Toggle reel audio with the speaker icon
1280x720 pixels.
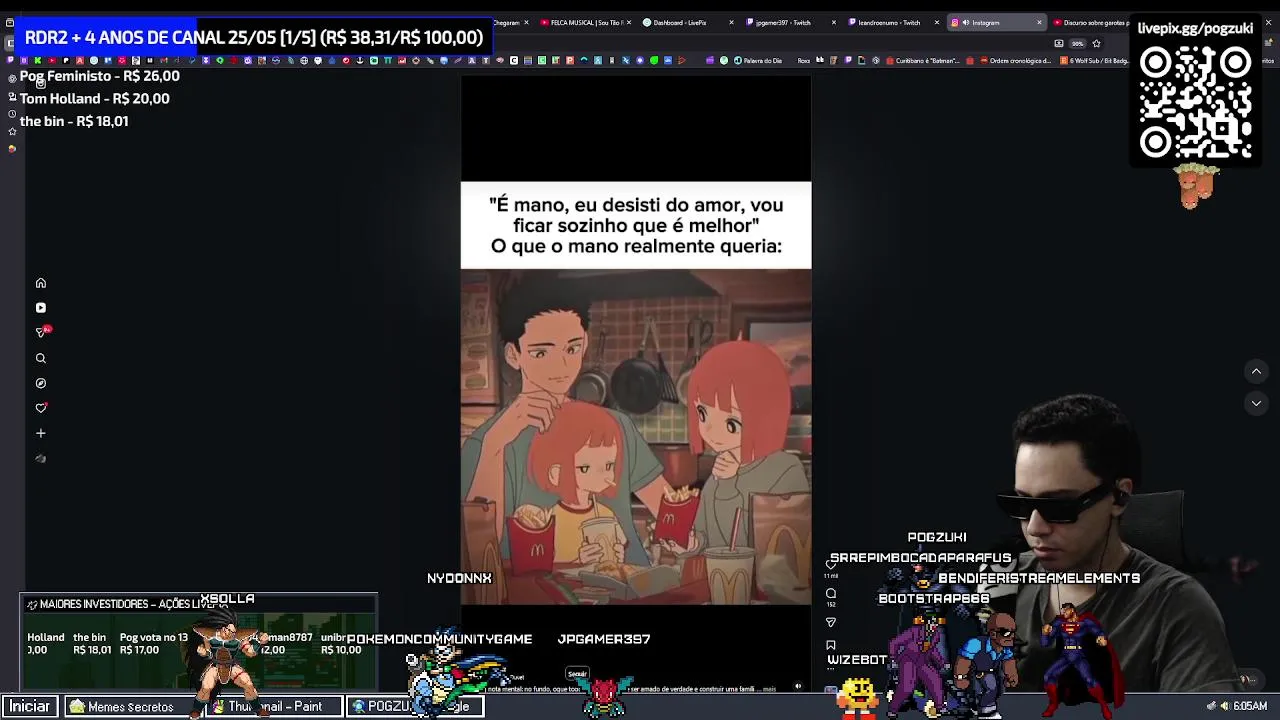798,686
